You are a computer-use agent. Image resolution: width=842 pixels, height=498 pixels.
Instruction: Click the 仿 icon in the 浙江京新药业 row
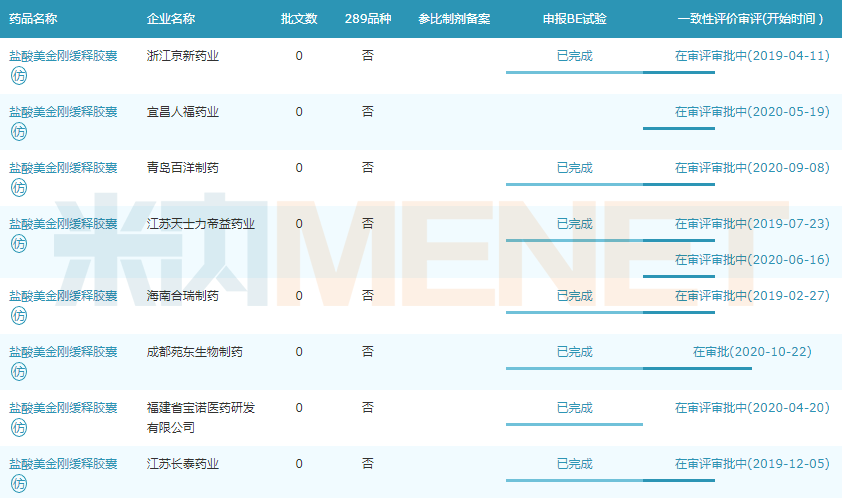pyautogui.click(x=19, y=76)
